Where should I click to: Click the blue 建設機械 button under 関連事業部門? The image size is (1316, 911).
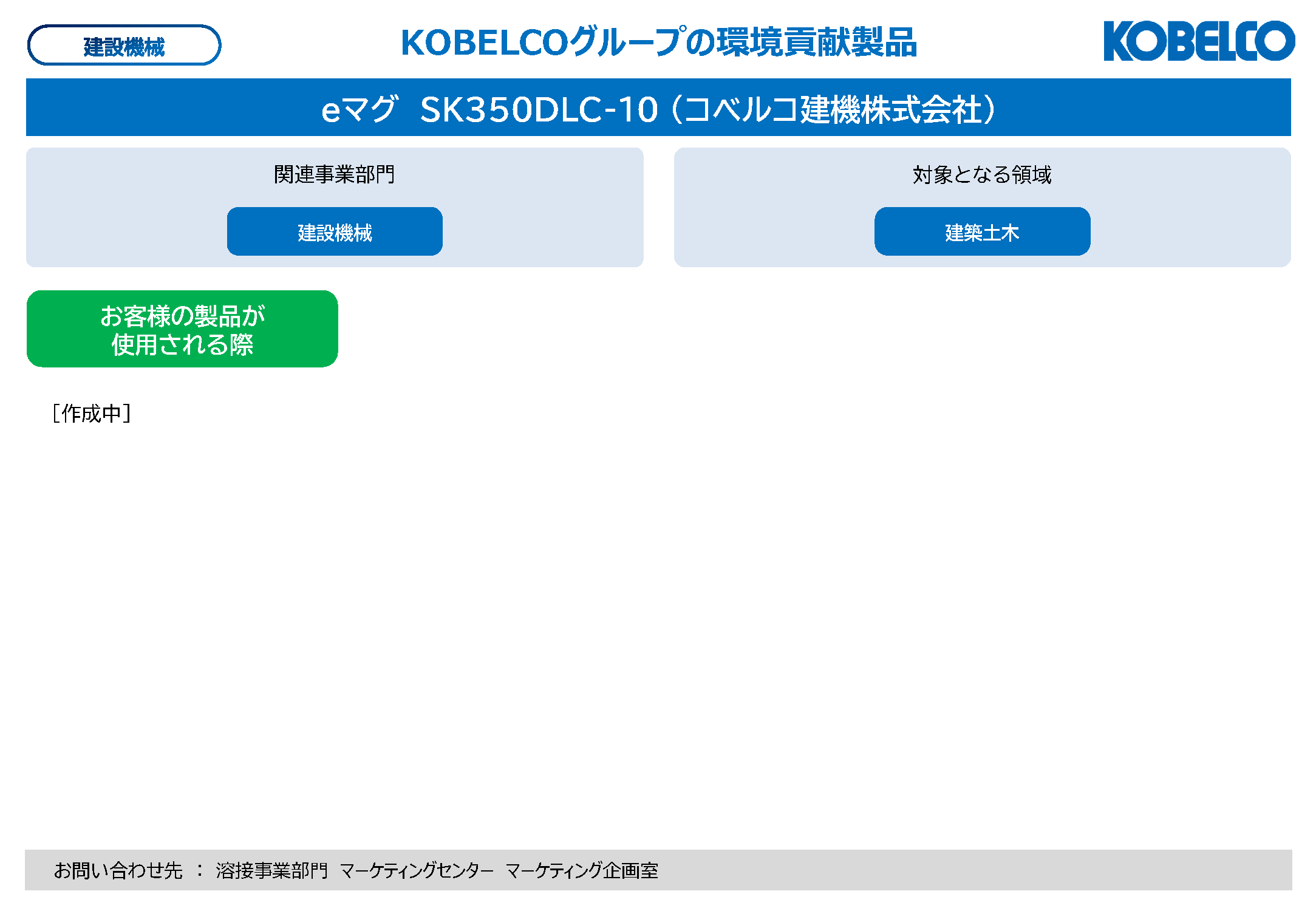point(335,231)
